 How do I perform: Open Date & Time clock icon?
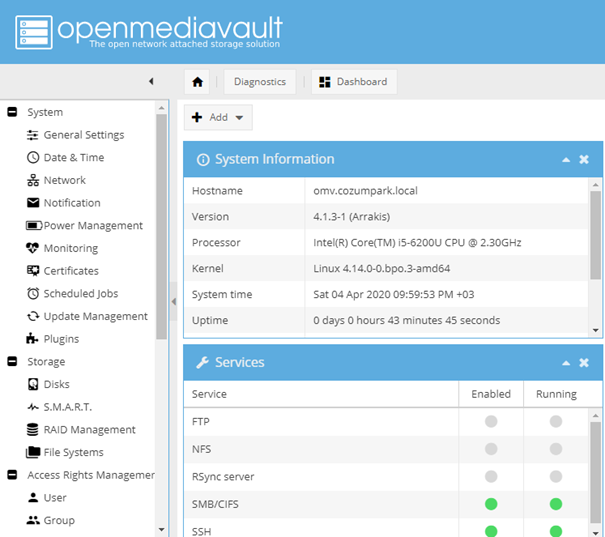tap(33, 157)
